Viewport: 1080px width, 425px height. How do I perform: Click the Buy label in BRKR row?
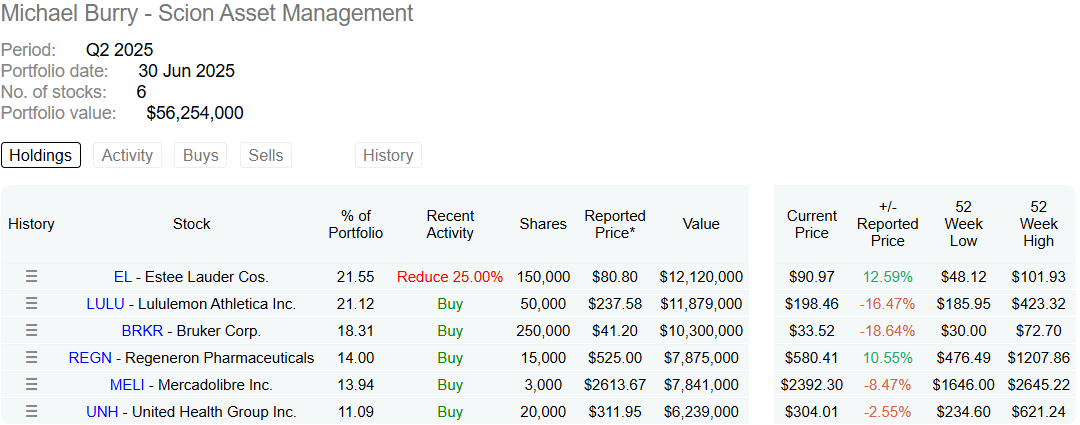(x=450, y=331)
